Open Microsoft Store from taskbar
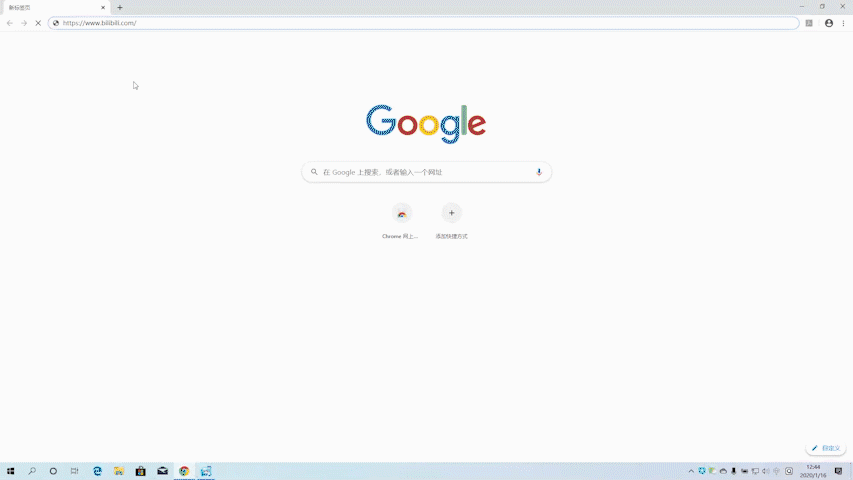The image size is (853, 480). click(140, 471)
